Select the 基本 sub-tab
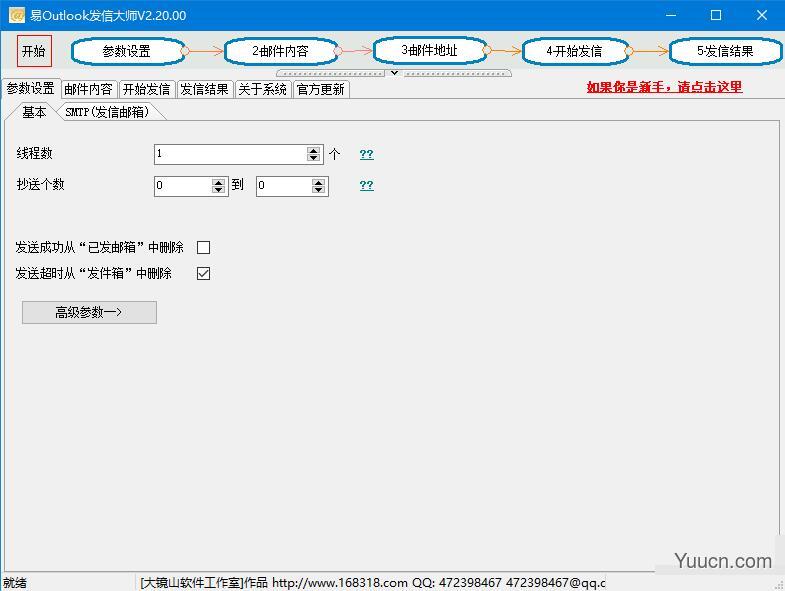 pyautogui.click(x=34, y=112)
